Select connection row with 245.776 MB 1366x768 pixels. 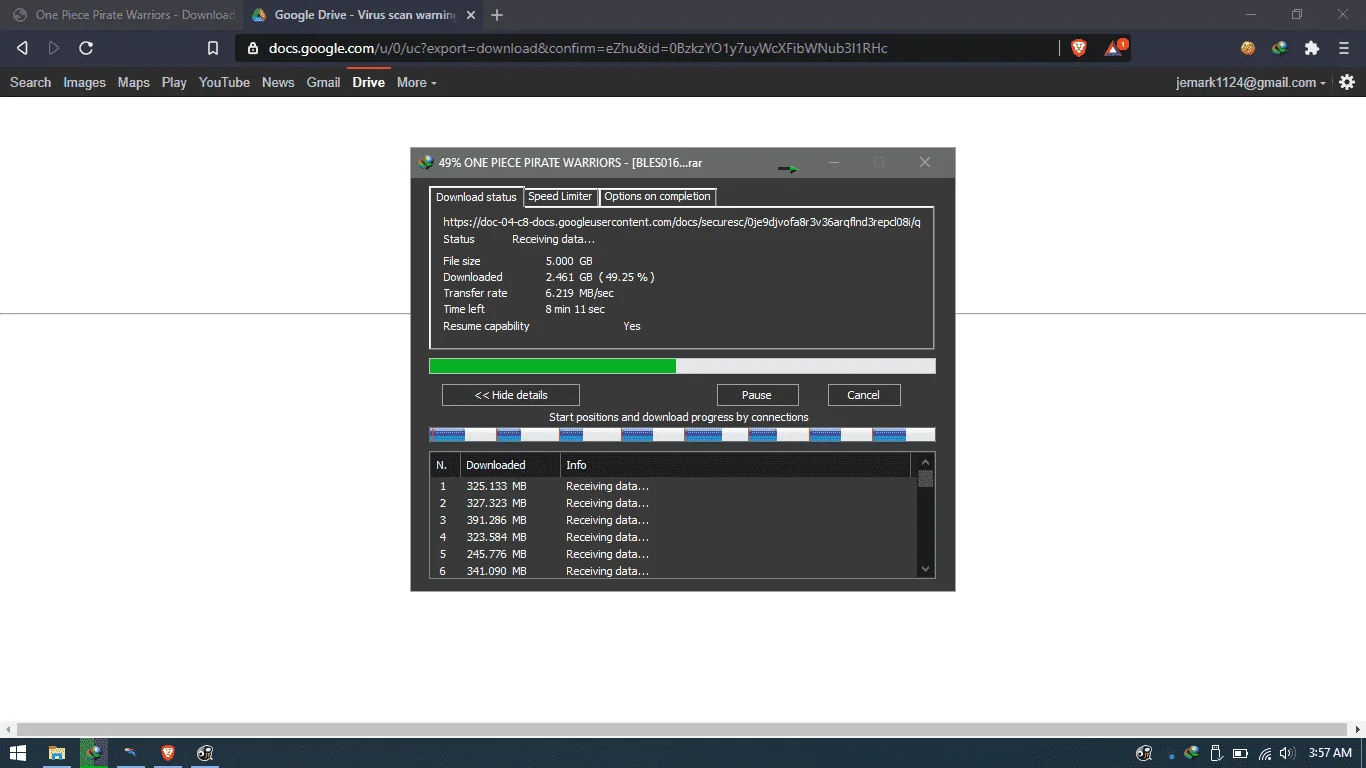coord(673,554)
